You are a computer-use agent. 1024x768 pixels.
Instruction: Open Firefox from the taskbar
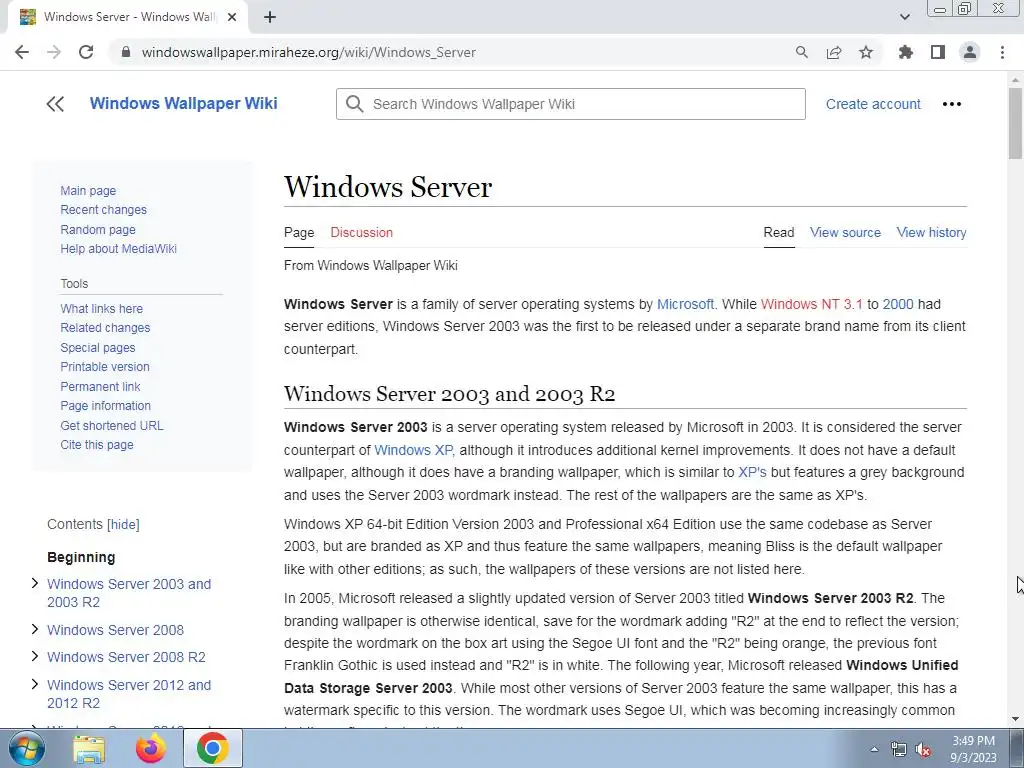click(151, 748)
